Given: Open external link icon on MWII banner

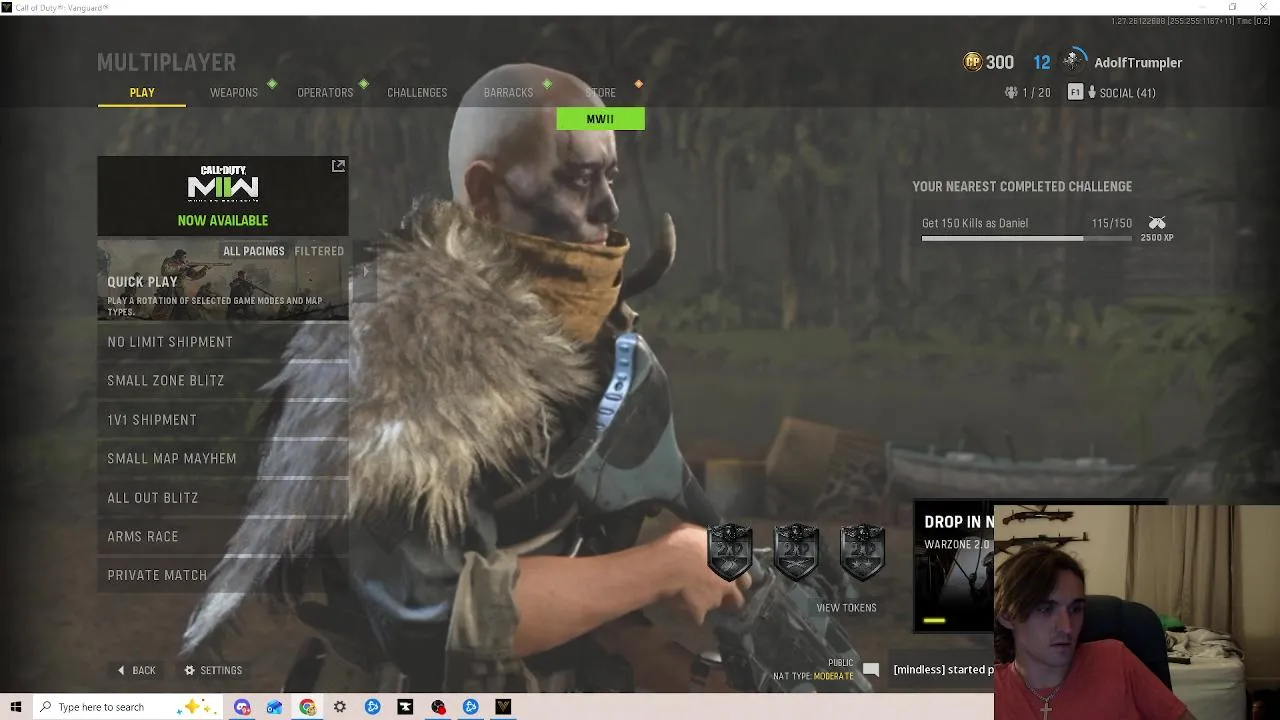Looking at the screenshot, I should 338,166.
